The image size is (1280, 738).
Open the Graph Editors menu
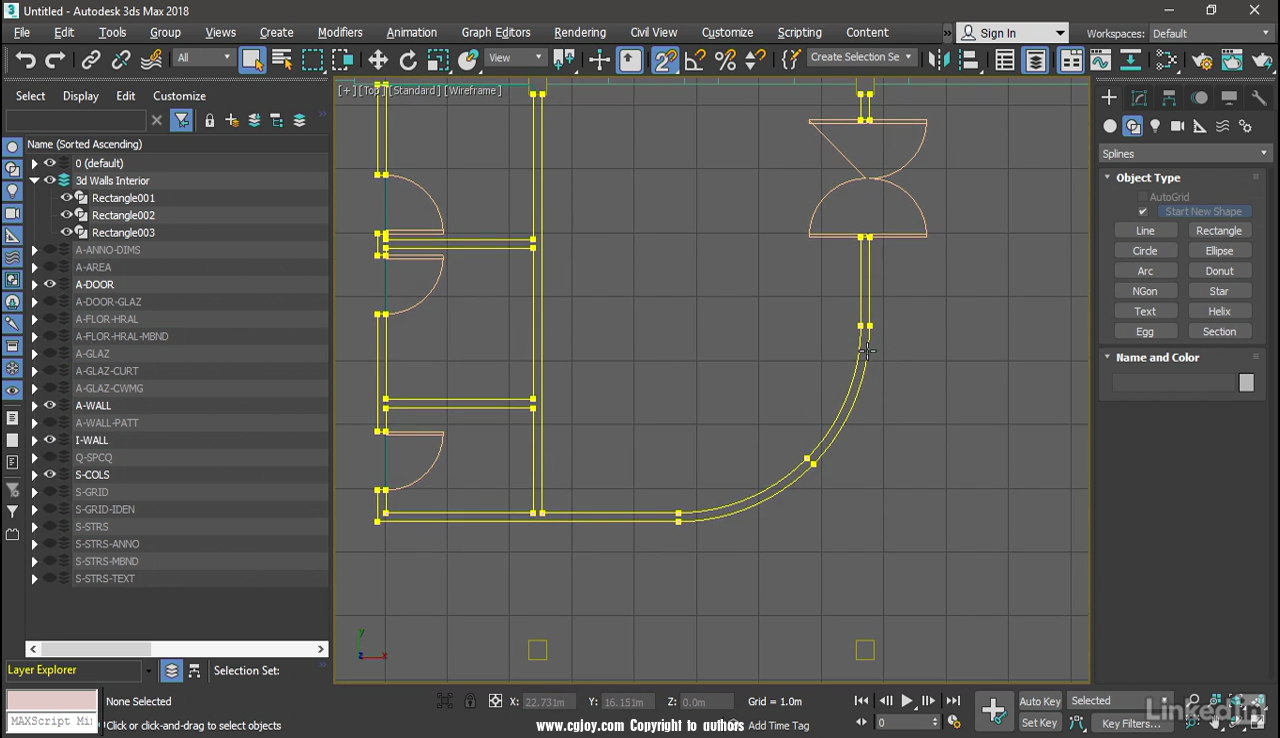tap(496, 32)
